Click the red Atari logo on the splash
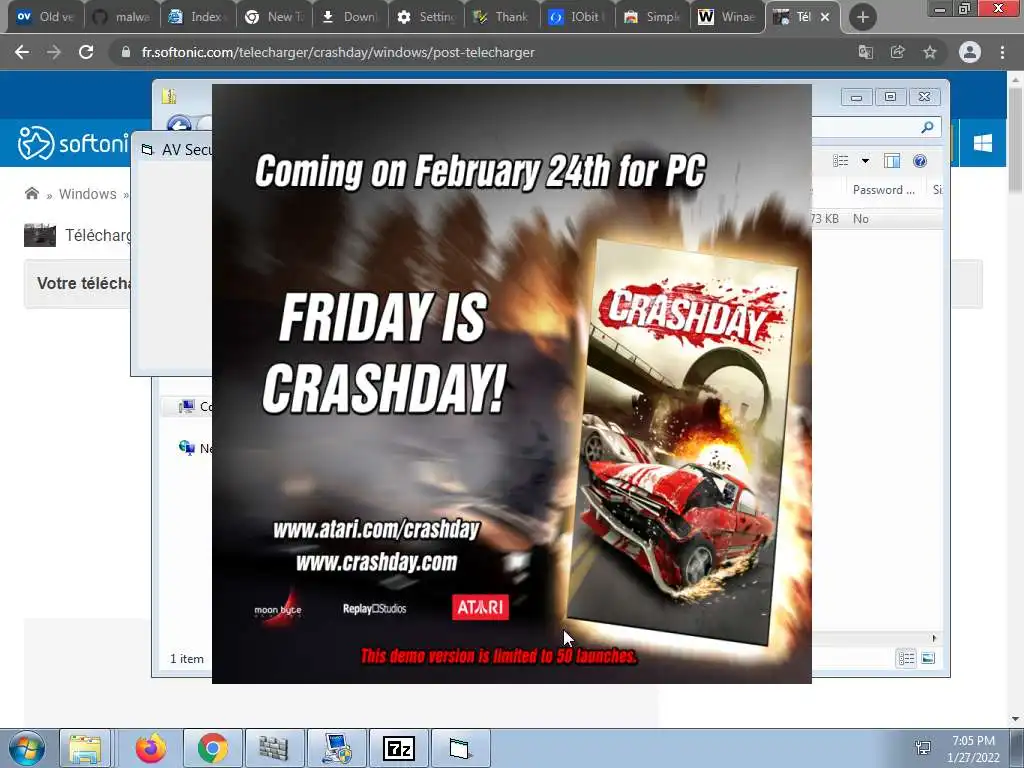 click(480, 607)
